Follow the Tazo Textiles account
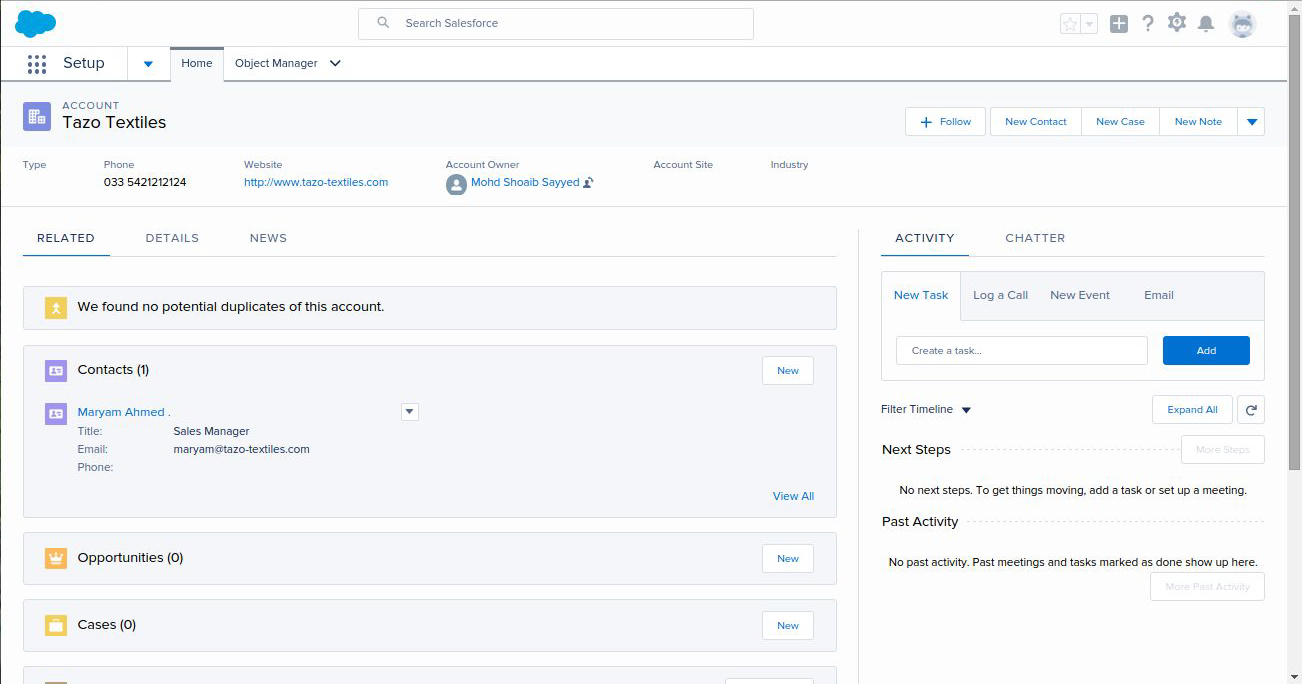 click(x=945, y=122)
